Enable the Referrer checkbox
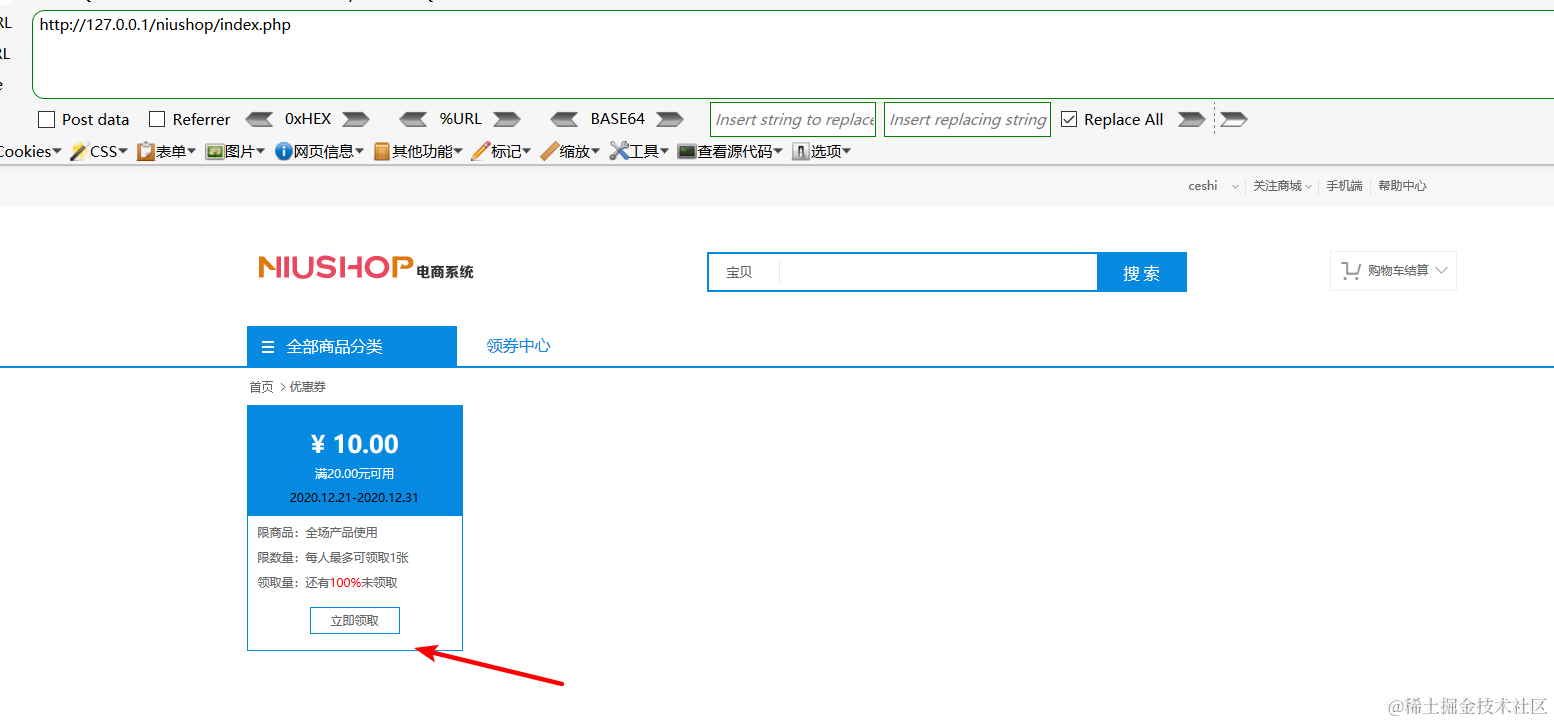This screenshot has height=723, width=1554. coord(157,119)
